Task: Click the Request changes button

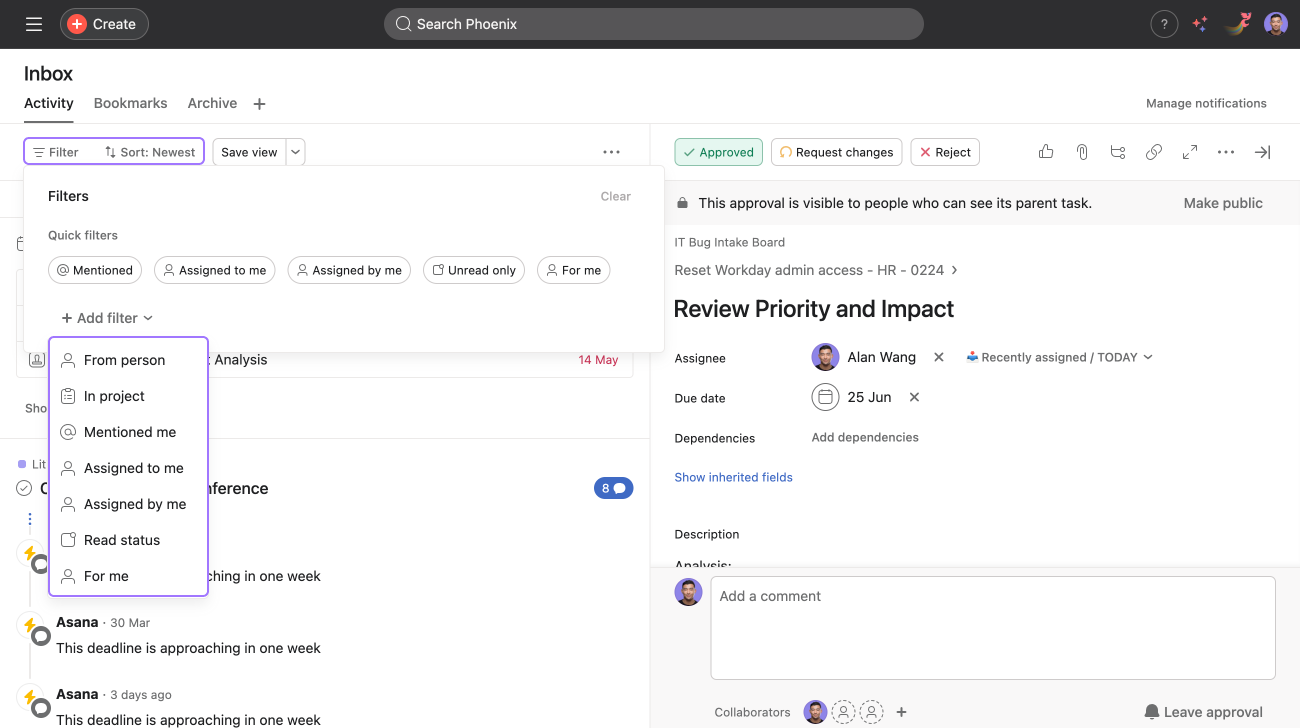Action: coord(836,152)
